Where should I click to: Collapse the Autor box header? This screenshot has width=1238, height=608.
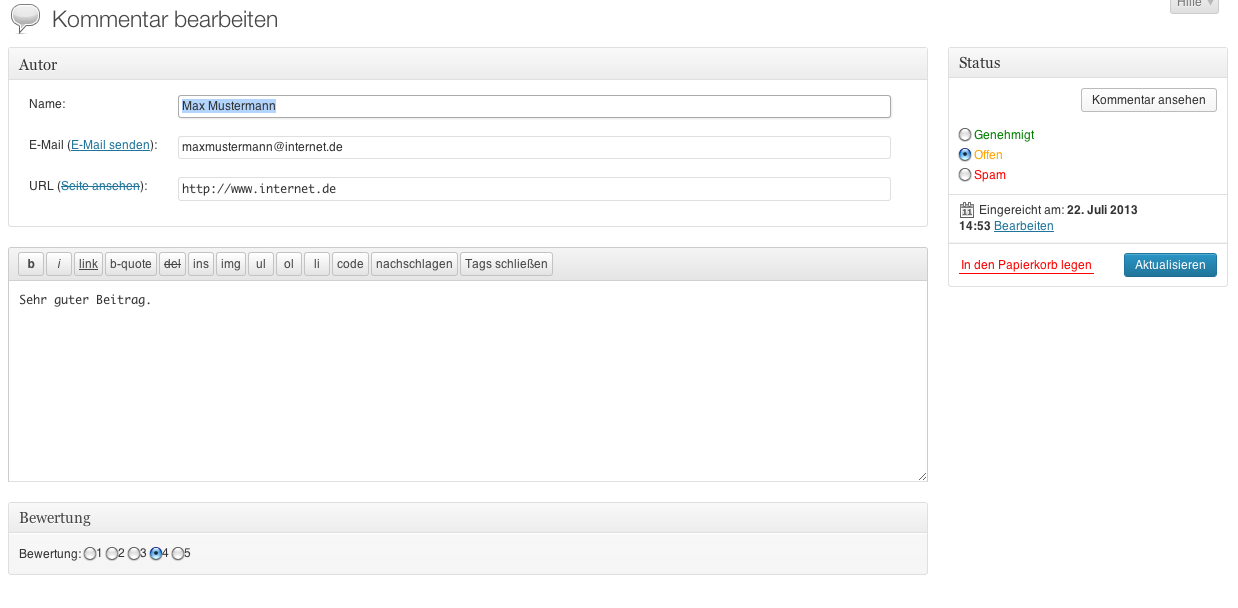[x=467, y=65]
